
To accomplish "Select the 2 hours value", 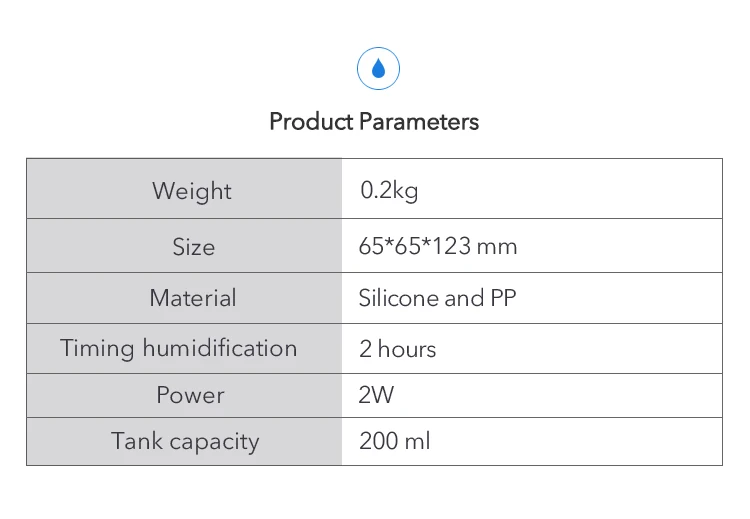I will [397, 349].
